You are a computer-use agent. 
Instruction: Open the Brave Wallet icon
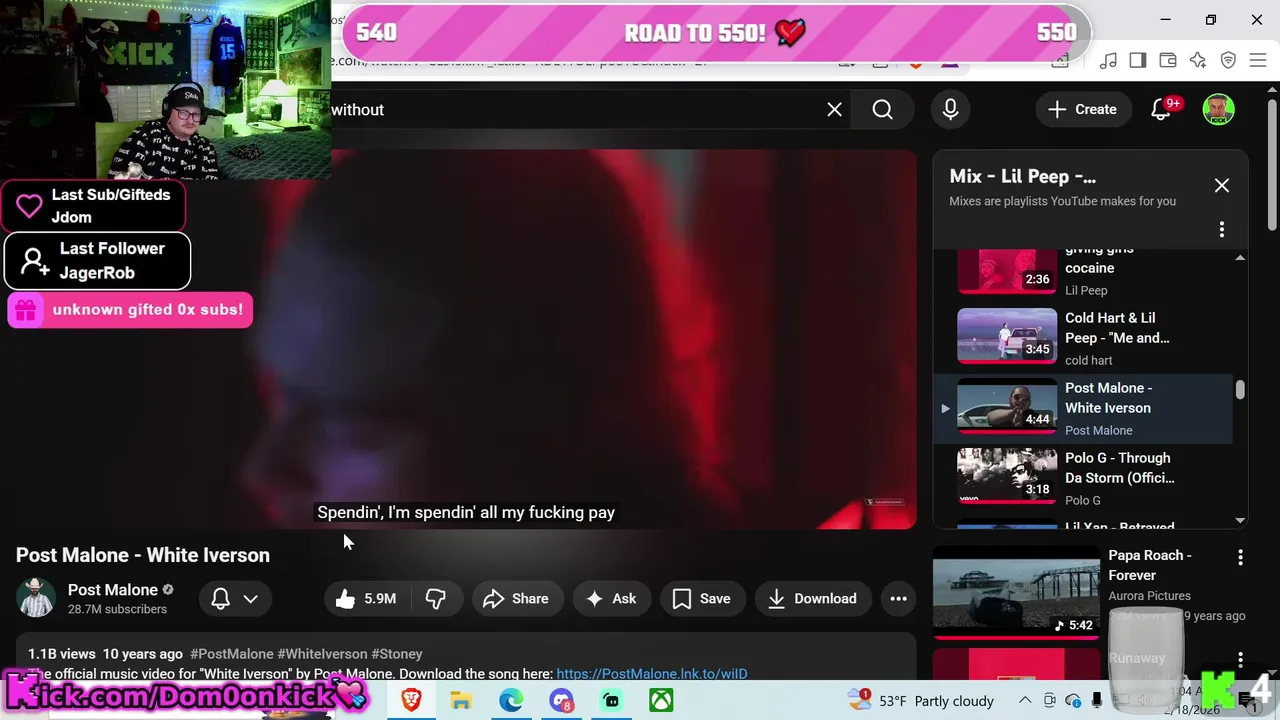[1168, 60]
